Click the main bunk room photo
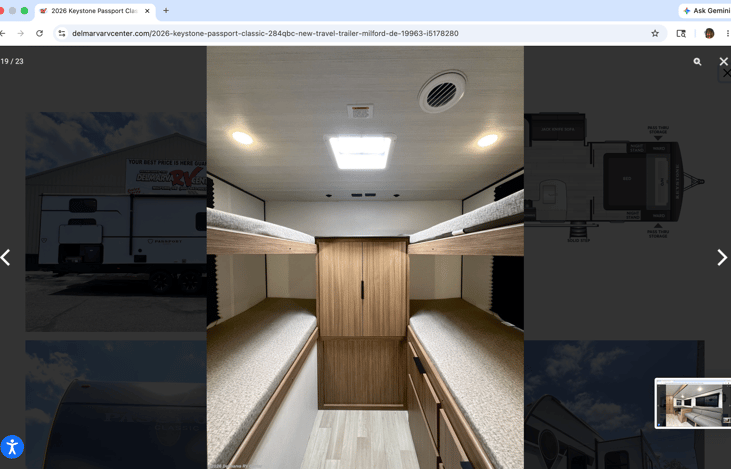The height and width of the screenshot is (469, 731). point(365,257)
